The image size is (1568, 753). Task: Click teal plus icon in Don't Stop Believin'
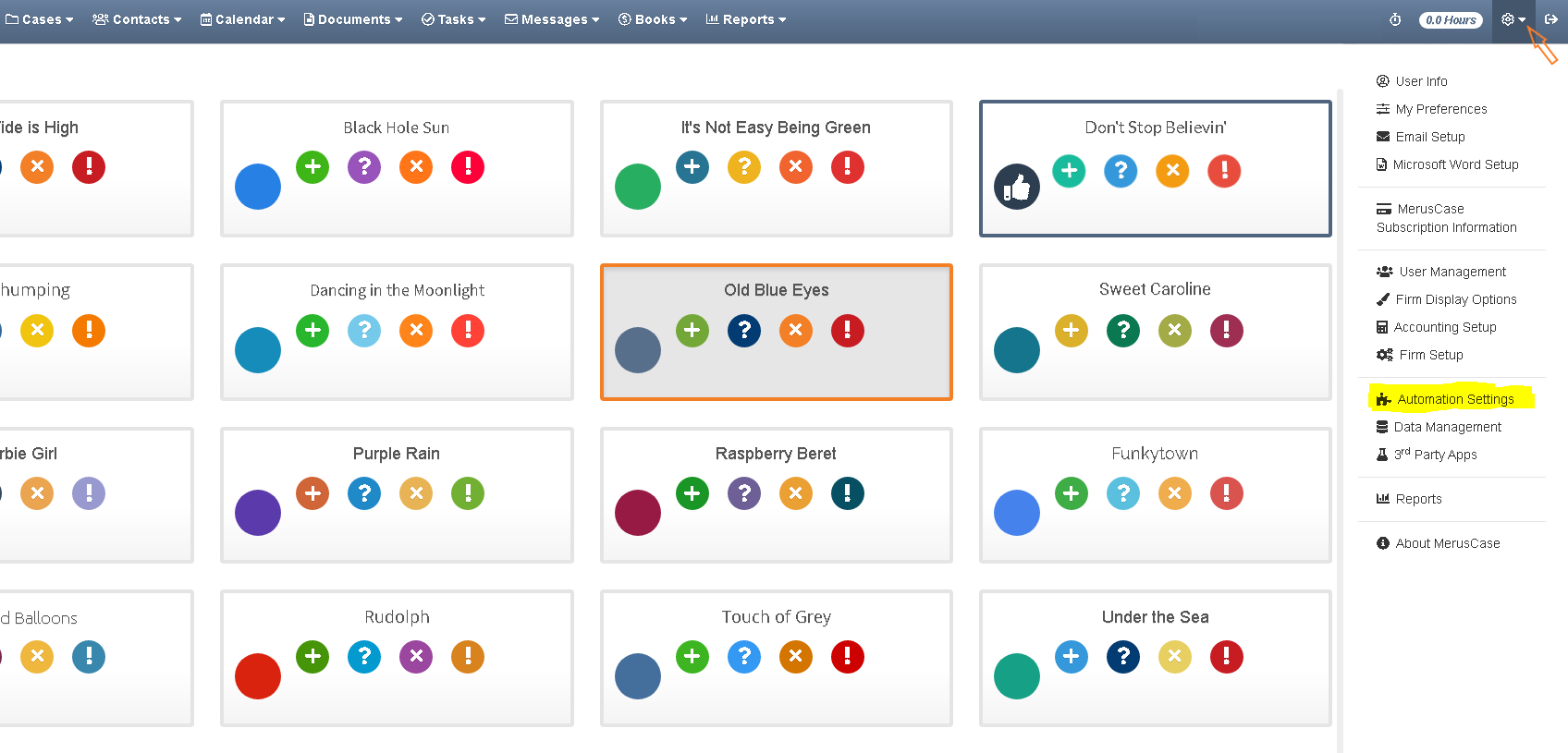[x=1070, y=171]
